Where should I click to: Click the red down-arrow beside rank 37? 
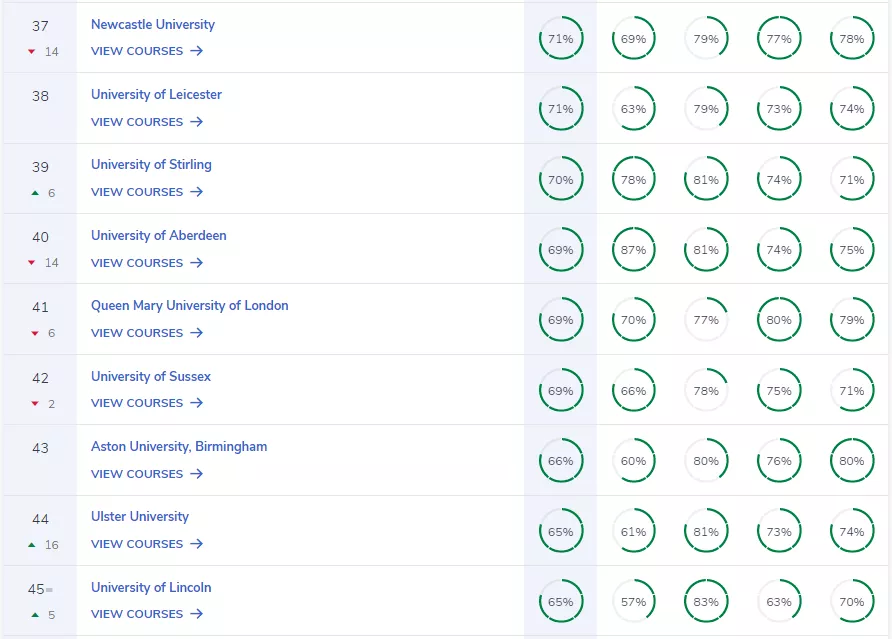(32, 50)
